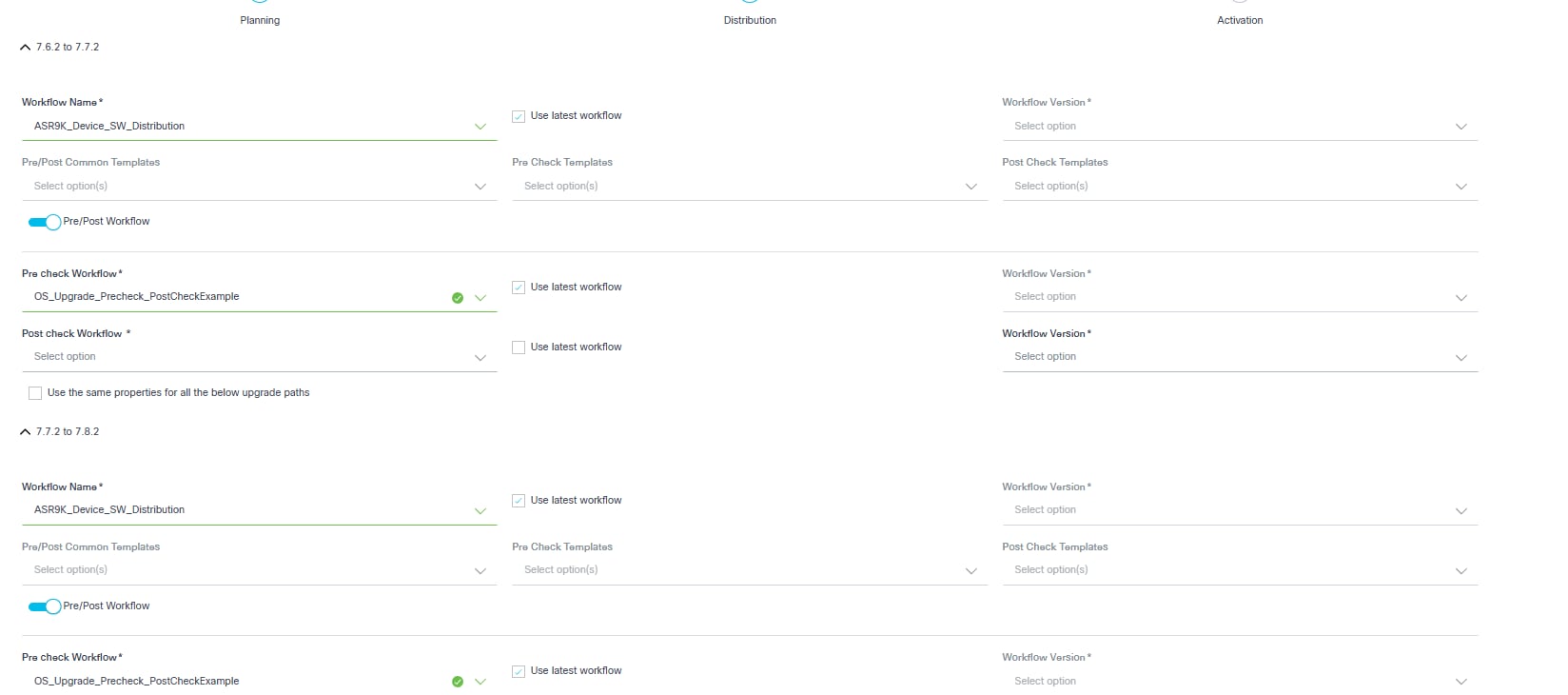Image resolution: width=1568 pixels, height=695 pixels.
Task: Check "Use the same properties for all" checkbox
Action: tap(35, 393)
